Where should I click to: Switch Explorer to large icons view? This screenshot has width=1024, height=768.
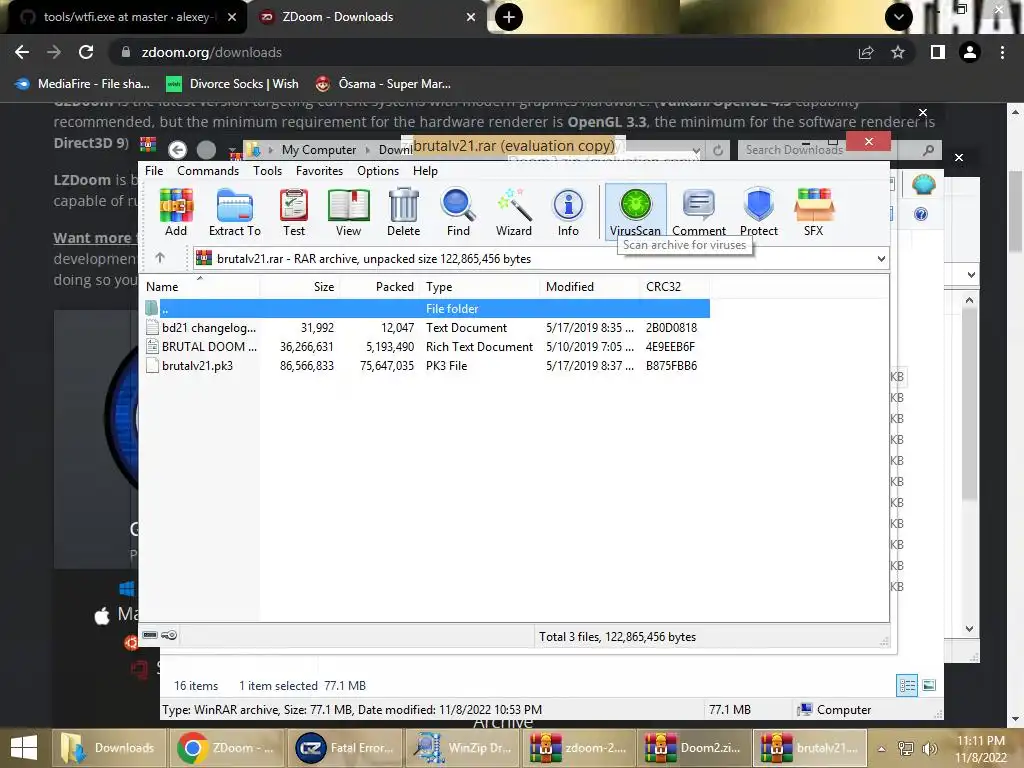tap(929, 685)
